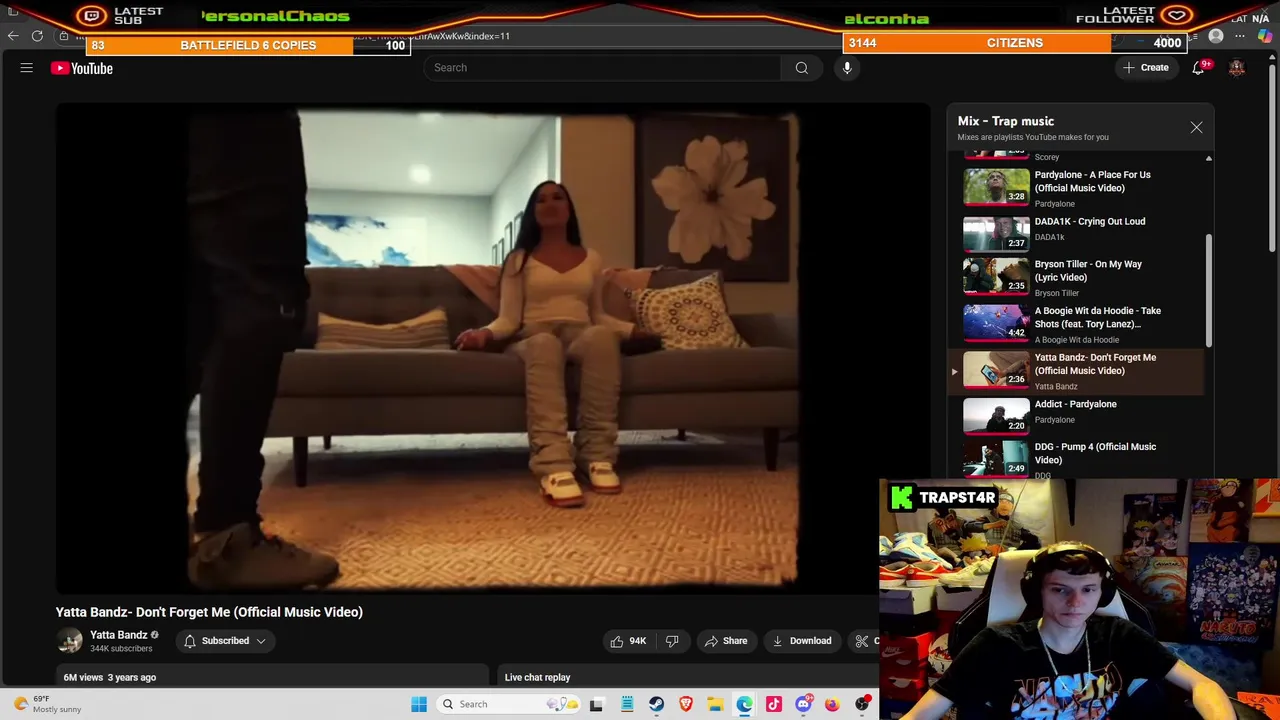Image resolution: width=1280 pixels, height=720 pixels.
Task: Open the Notepad app in taskbar
Action: [x=627, y=704]
